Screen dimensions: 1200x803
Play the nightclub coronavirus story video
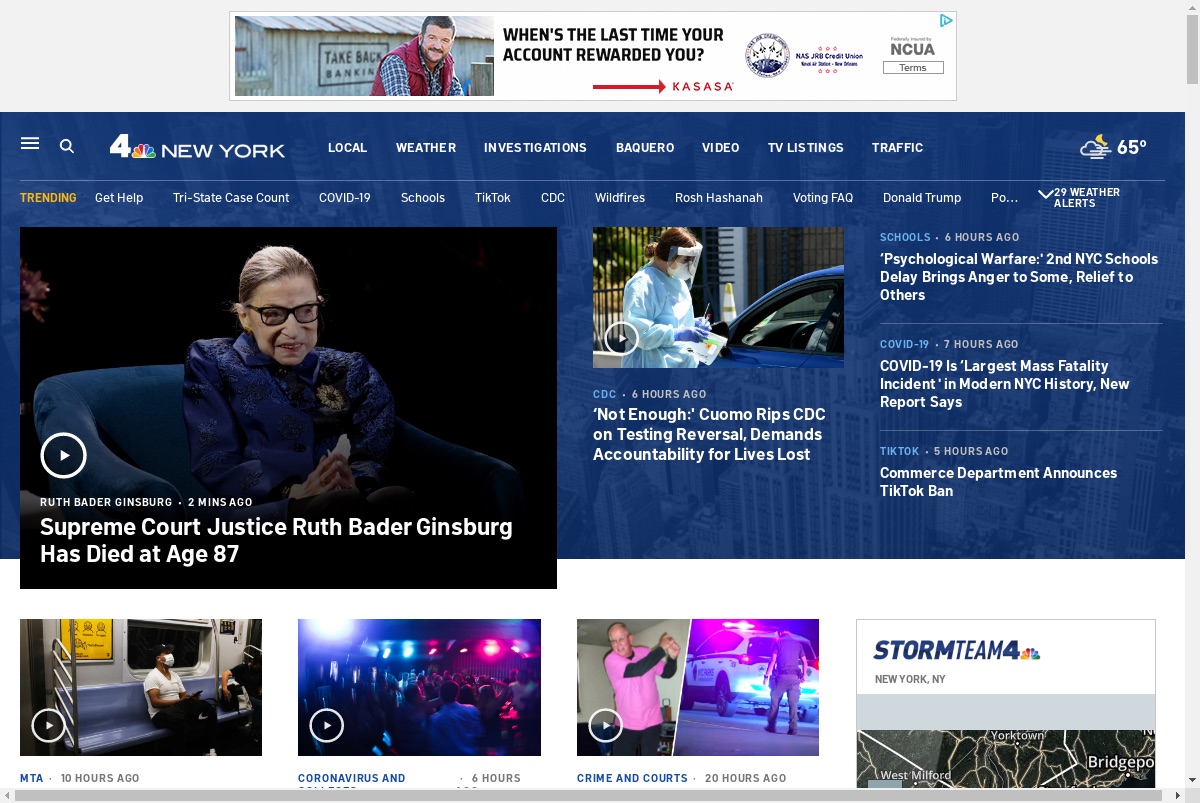coord(326,724)
